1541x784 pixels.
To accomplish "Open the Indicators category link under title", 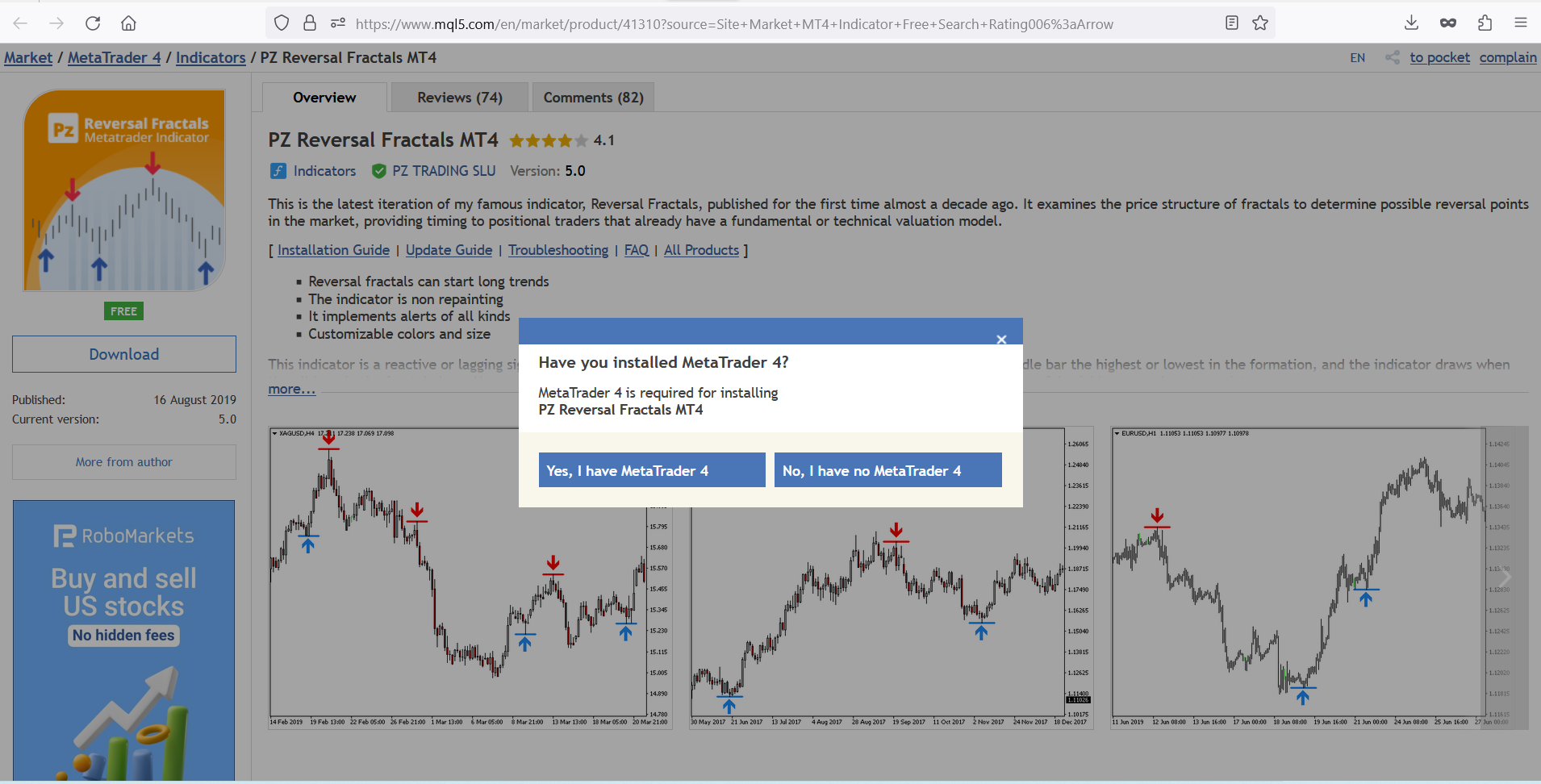I will pyautogui.click(x=324, y=171).
